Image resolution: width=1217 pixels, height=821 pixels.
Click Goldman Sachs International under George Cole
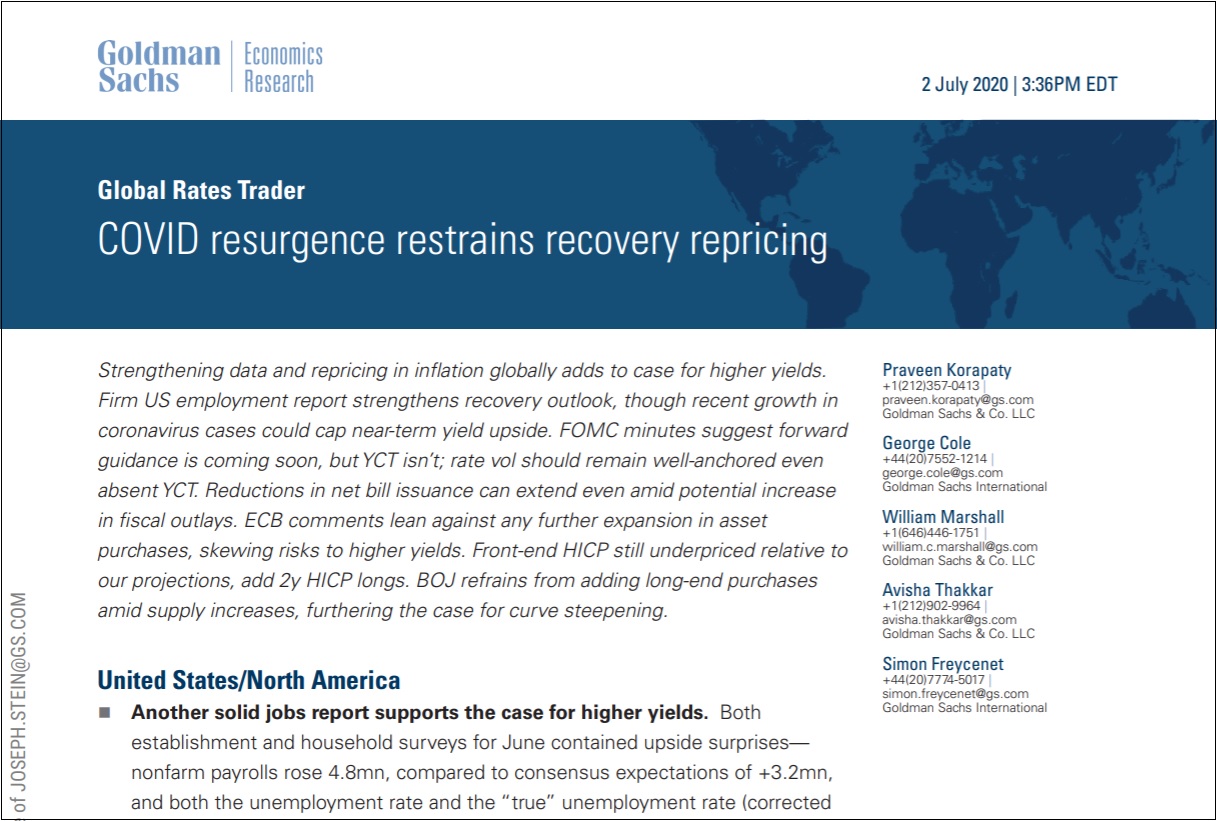pos(964,487)
